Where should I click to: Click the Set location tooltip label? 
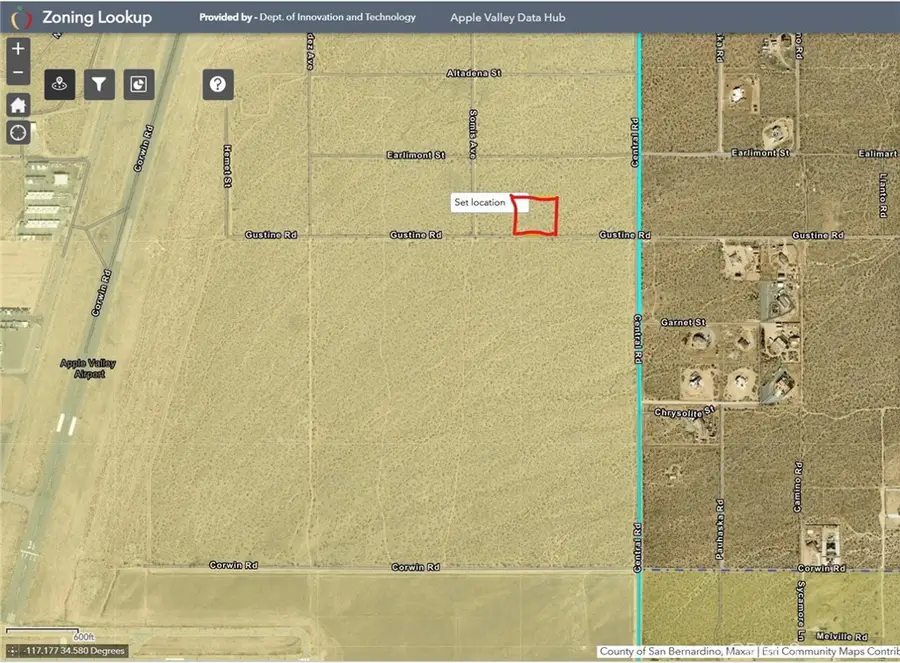[482, 202]
